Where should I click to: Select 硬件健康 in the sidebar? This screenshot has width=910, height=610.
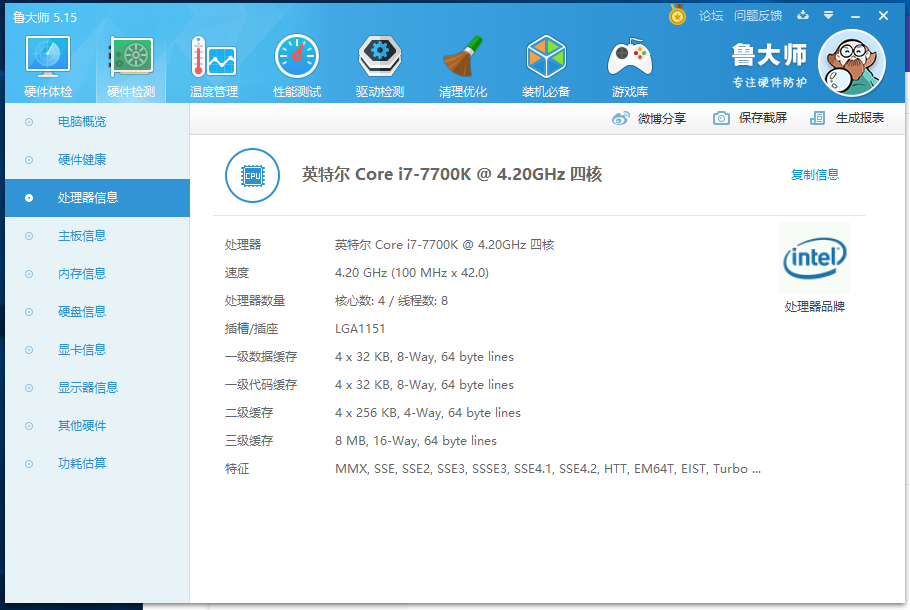pos(98,160)
